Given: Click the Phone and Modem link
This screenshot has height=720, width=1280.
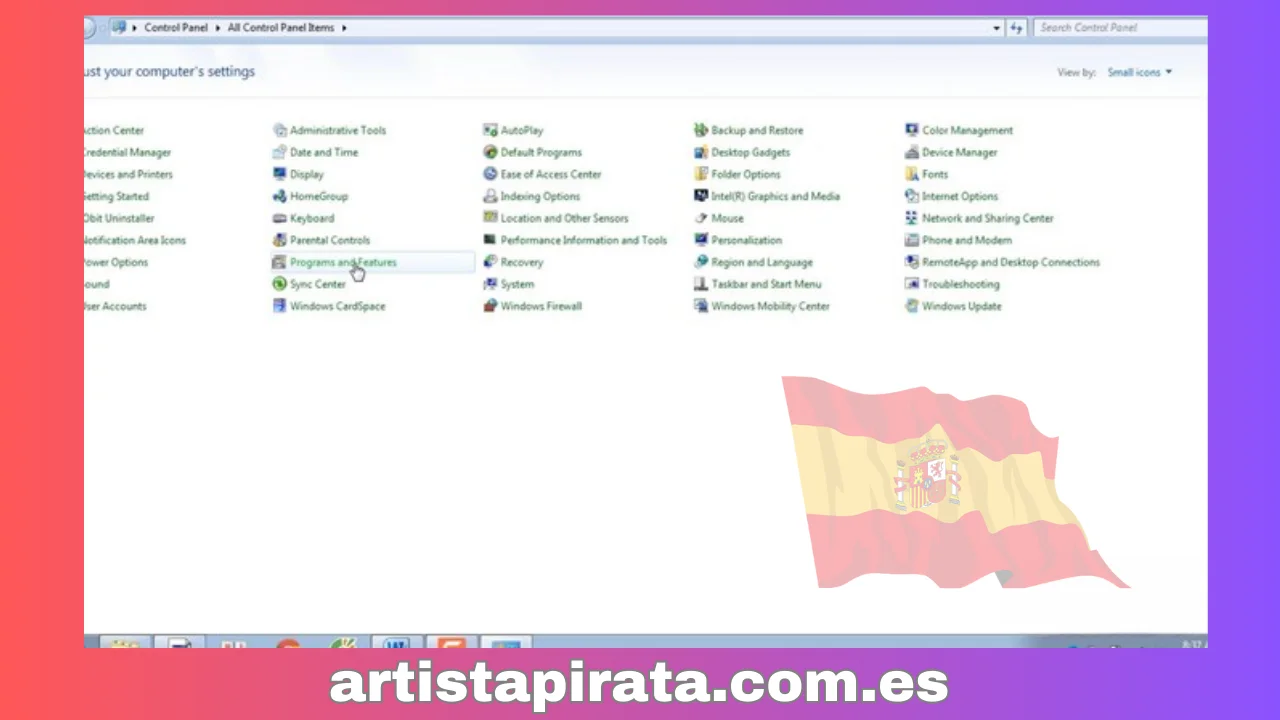Looking at the screenshot, I should [x=966, y=240].
